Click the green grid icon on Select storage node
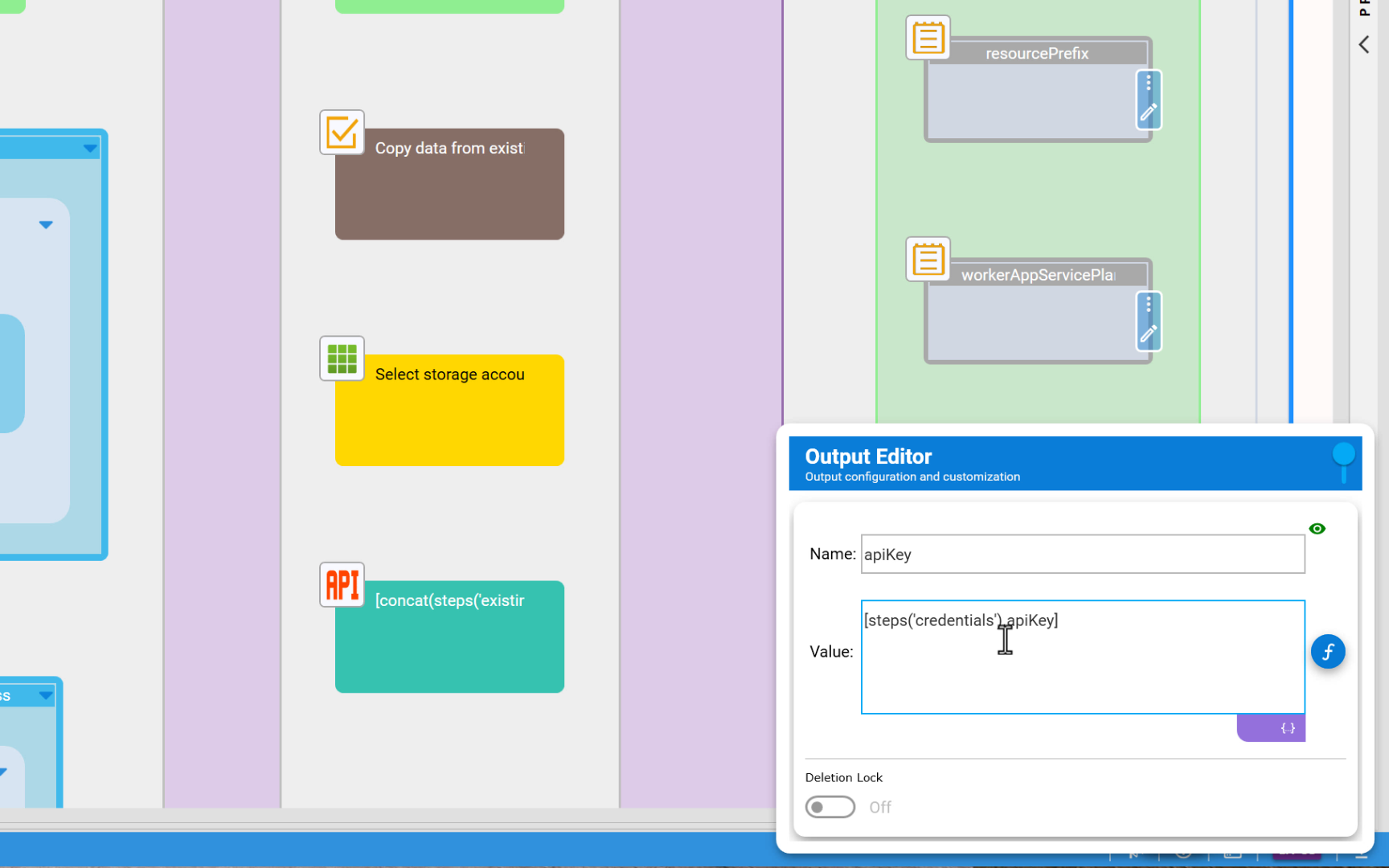This screenshot has width=1389, height=868. 342,358
